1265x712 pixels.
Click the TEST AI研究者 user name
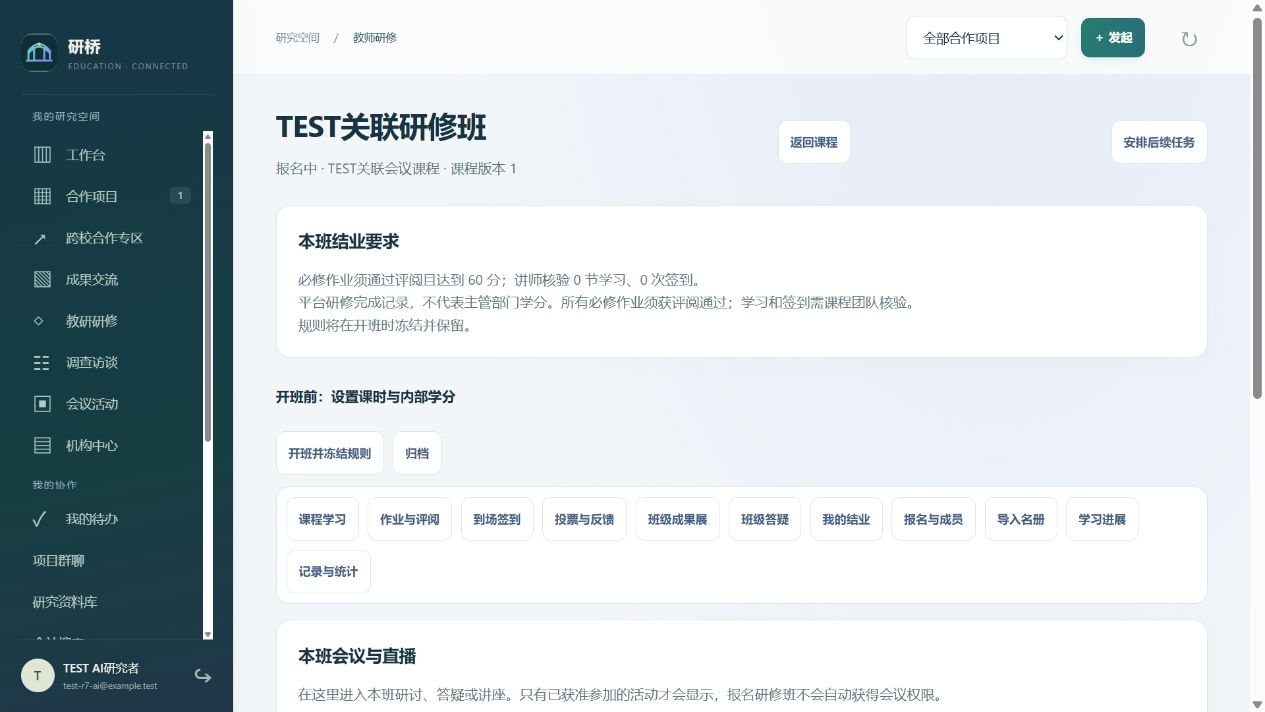(101, 668)
